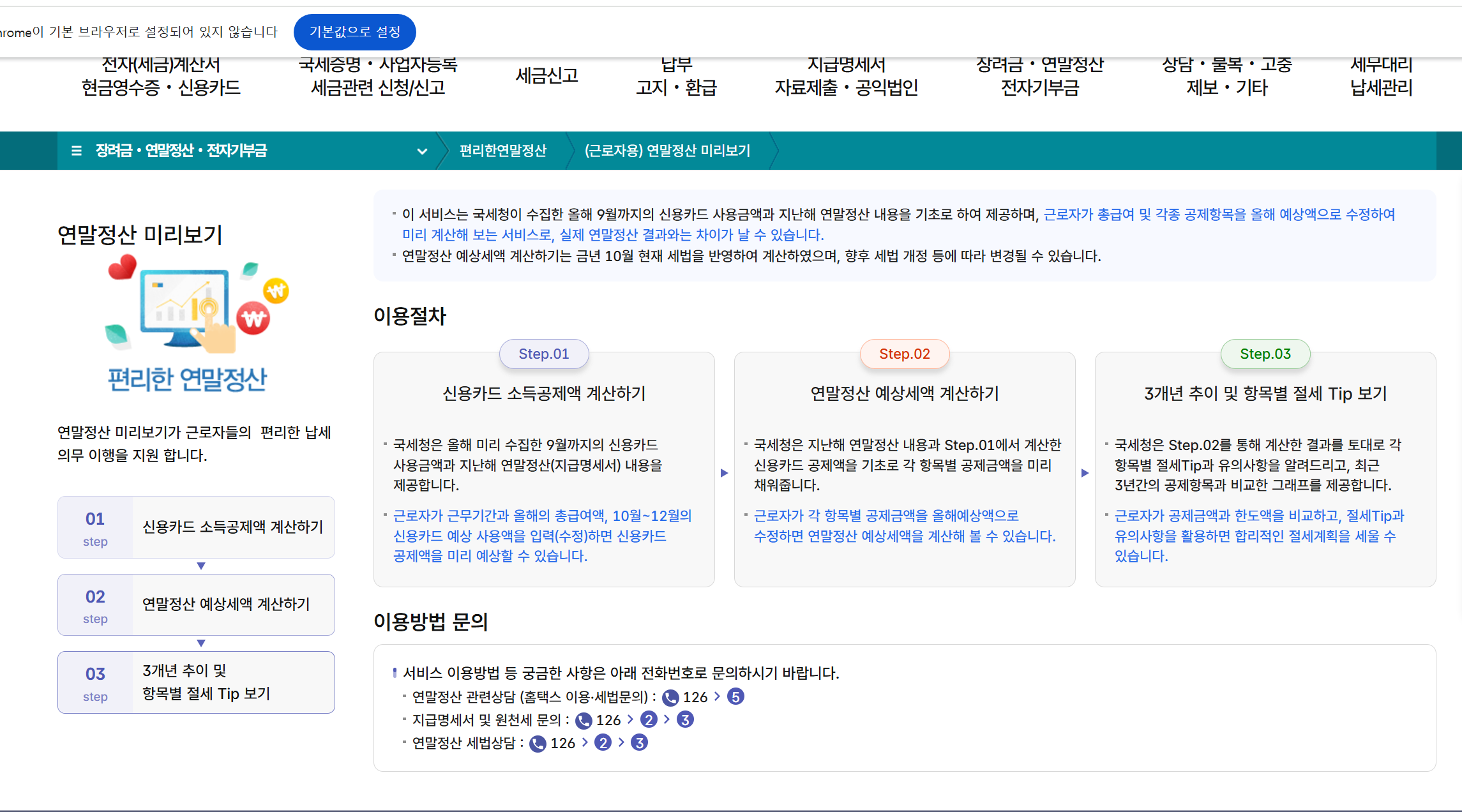Expand the 장려금·연말정산·전자기부금 breadcrumb dropdown chevron
Screen dimensions: 1462x812
[421, 151]
